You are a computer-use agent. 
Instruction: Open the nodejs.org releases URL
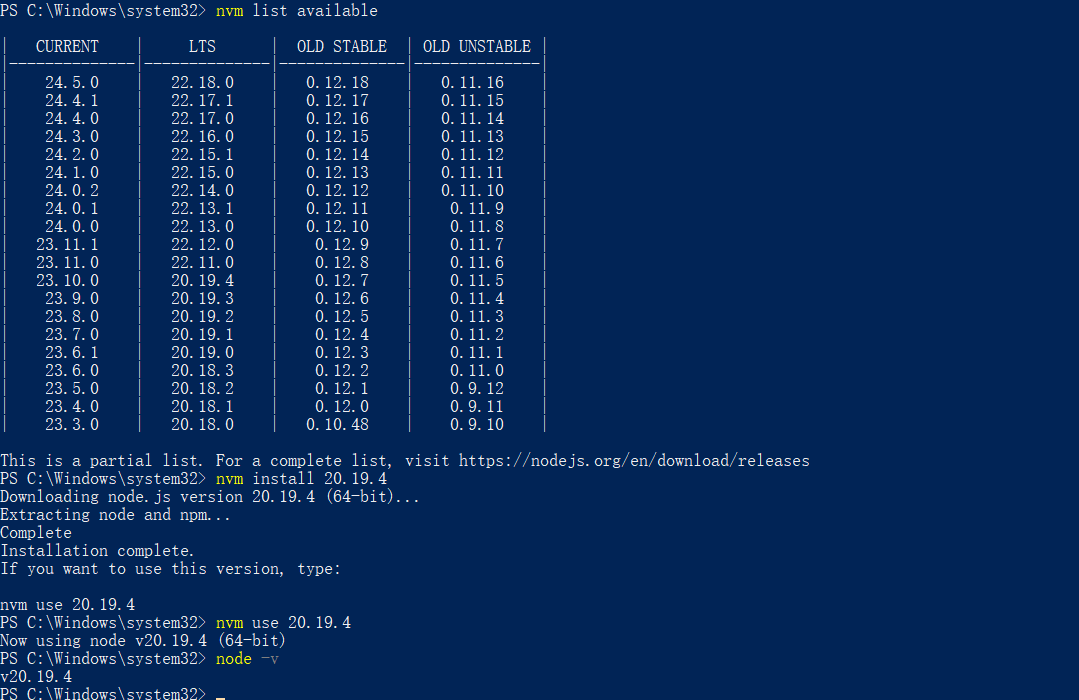[634, 461]
